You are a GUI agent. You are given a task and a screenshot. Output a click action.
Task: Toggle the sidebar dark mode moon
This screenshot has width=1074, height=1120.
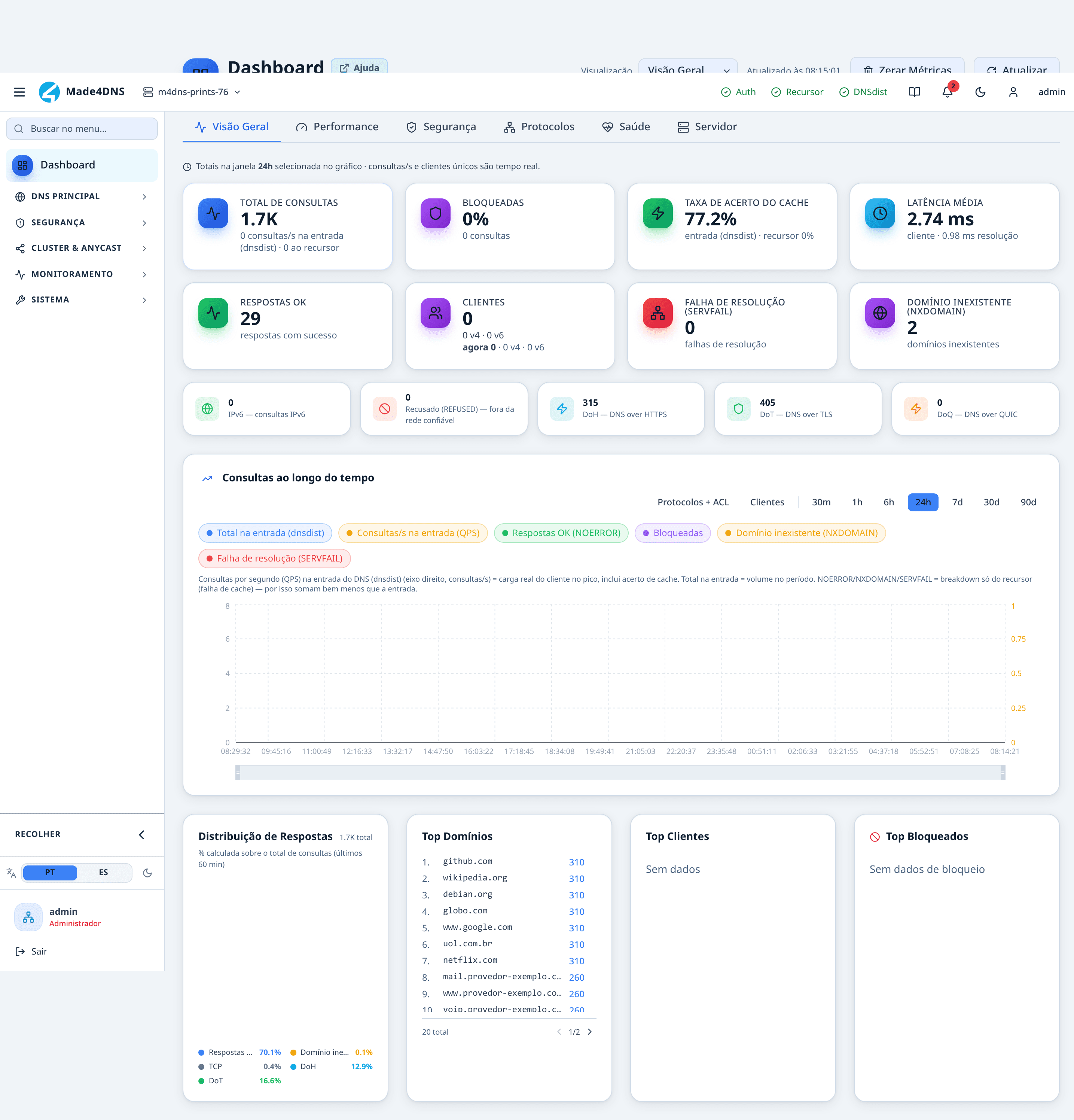(x=147, y=873)
